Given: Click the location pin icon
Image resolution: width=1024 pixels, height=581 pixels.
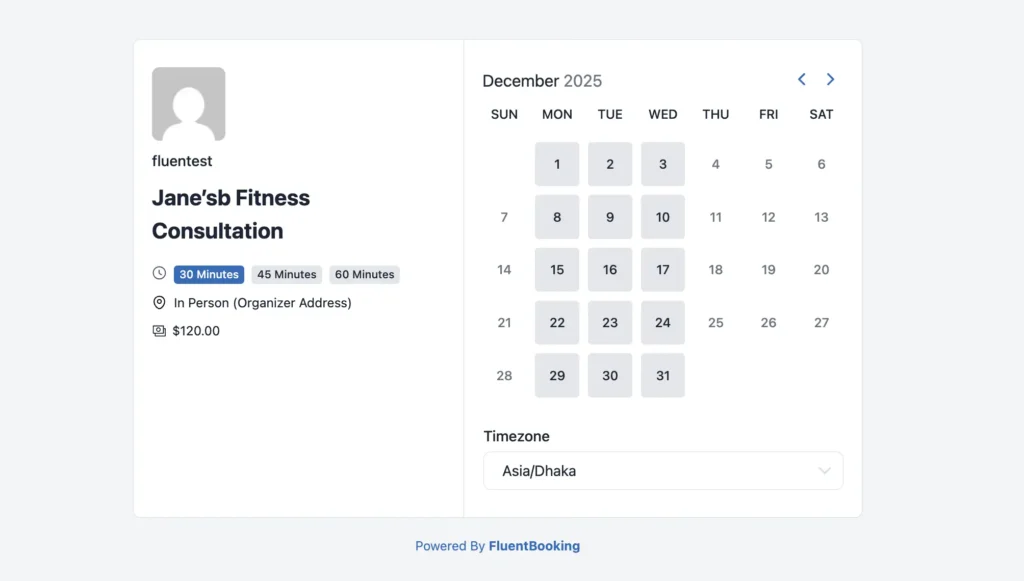Looking at the screenshot, I should tap(159, 302).
